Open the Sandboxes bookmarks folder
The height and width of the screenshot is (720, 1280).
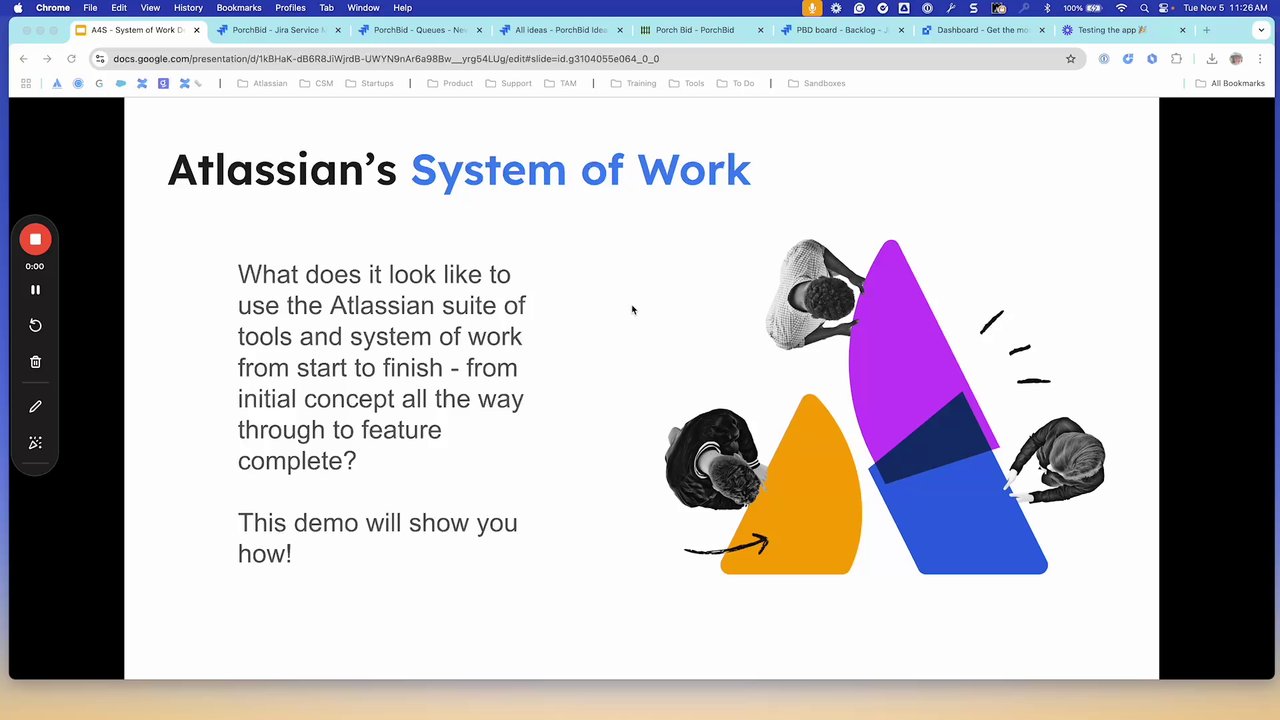pyautogui.click(x=816, y=83)
